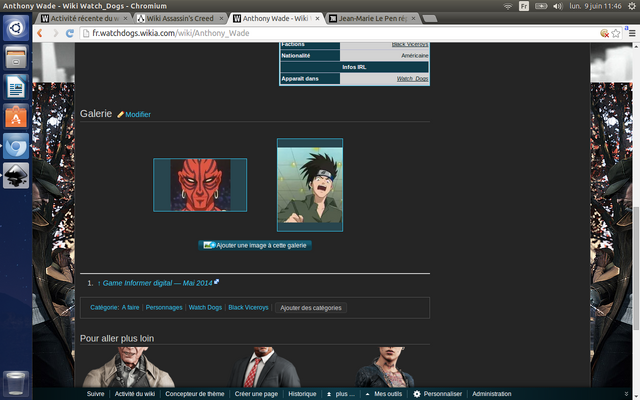Image resolution: width=640 pixels, height=400 pixels.
Task: Switch to Jean-Marie Le Pen tab
Action: click(x=372, y=18)
